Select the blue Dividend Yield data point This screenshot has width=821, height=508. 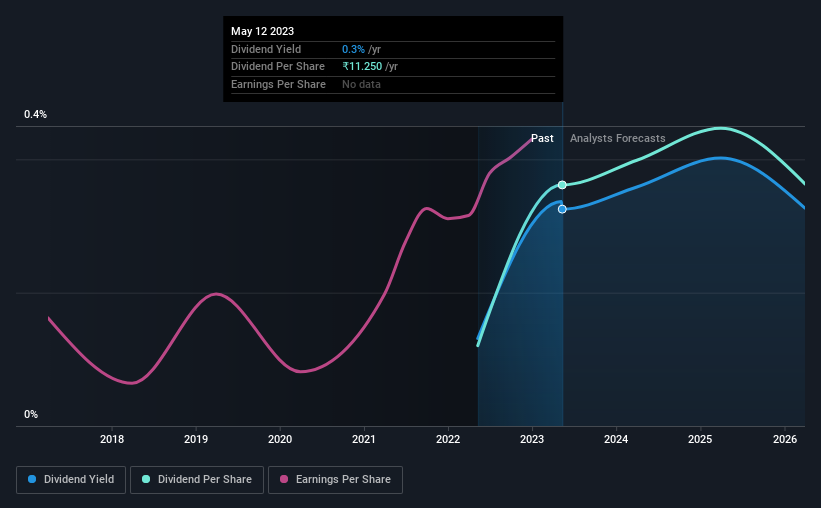pos(562,209)
